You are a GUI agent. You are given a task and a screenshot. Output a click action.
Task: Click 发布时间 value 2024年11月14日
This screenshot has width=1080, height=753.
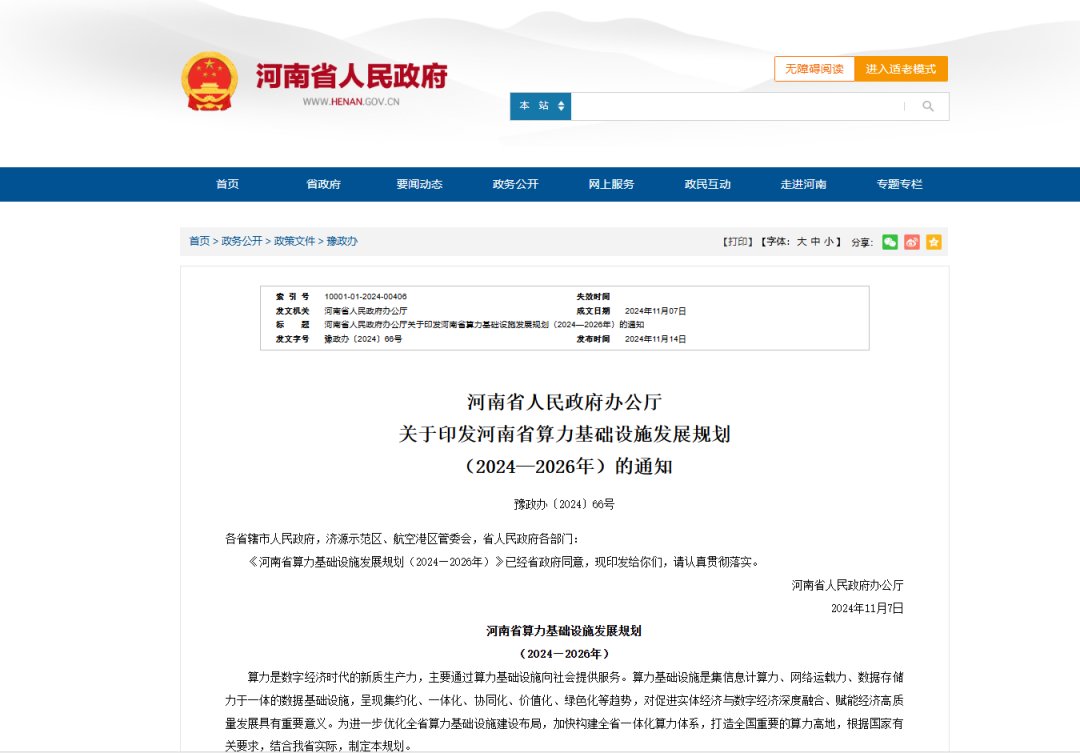pyautogui.click(x=655, y=339)
